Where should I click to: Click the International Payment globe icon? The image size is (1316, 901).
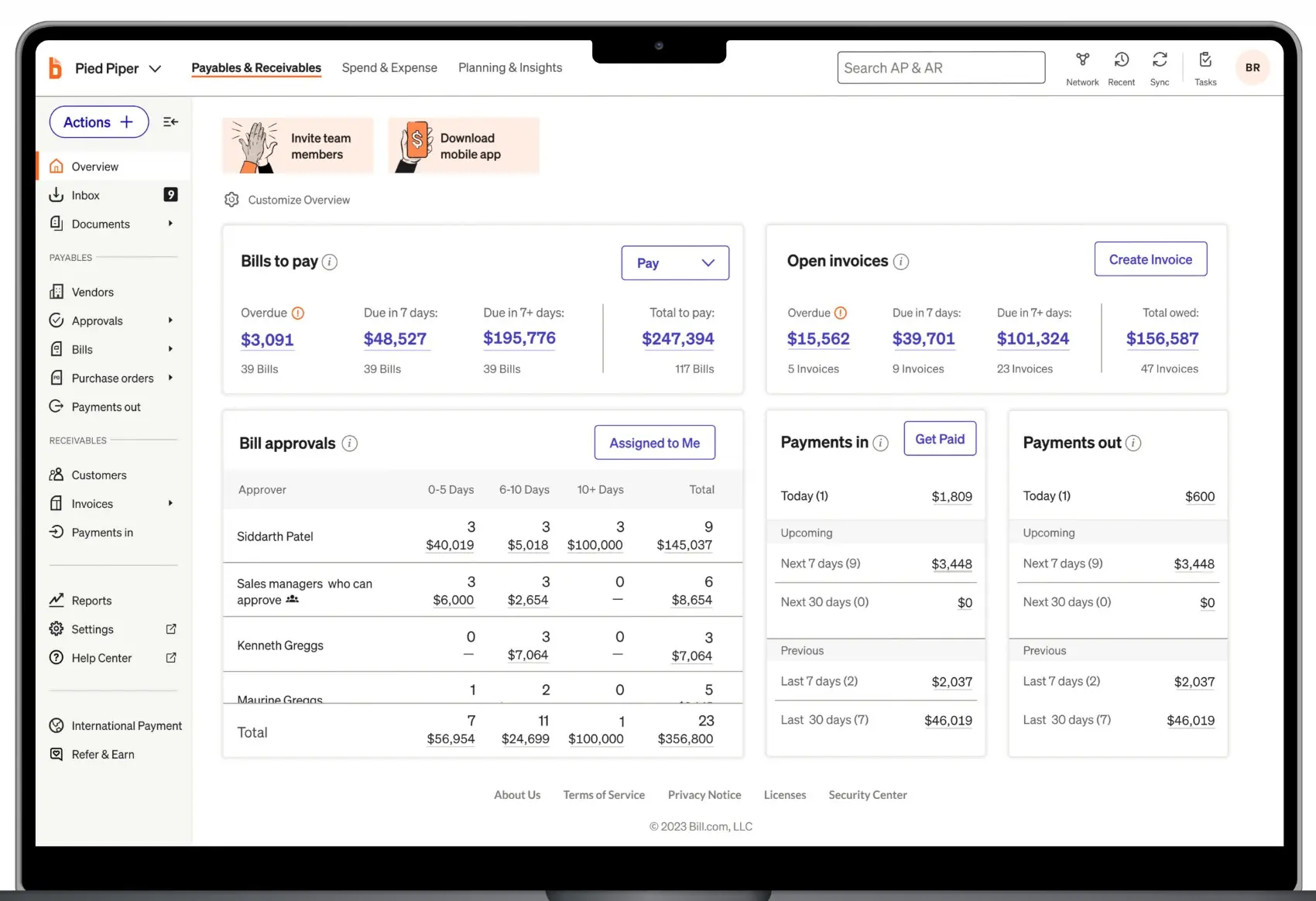pyautogui.click(x=57, y=725)
